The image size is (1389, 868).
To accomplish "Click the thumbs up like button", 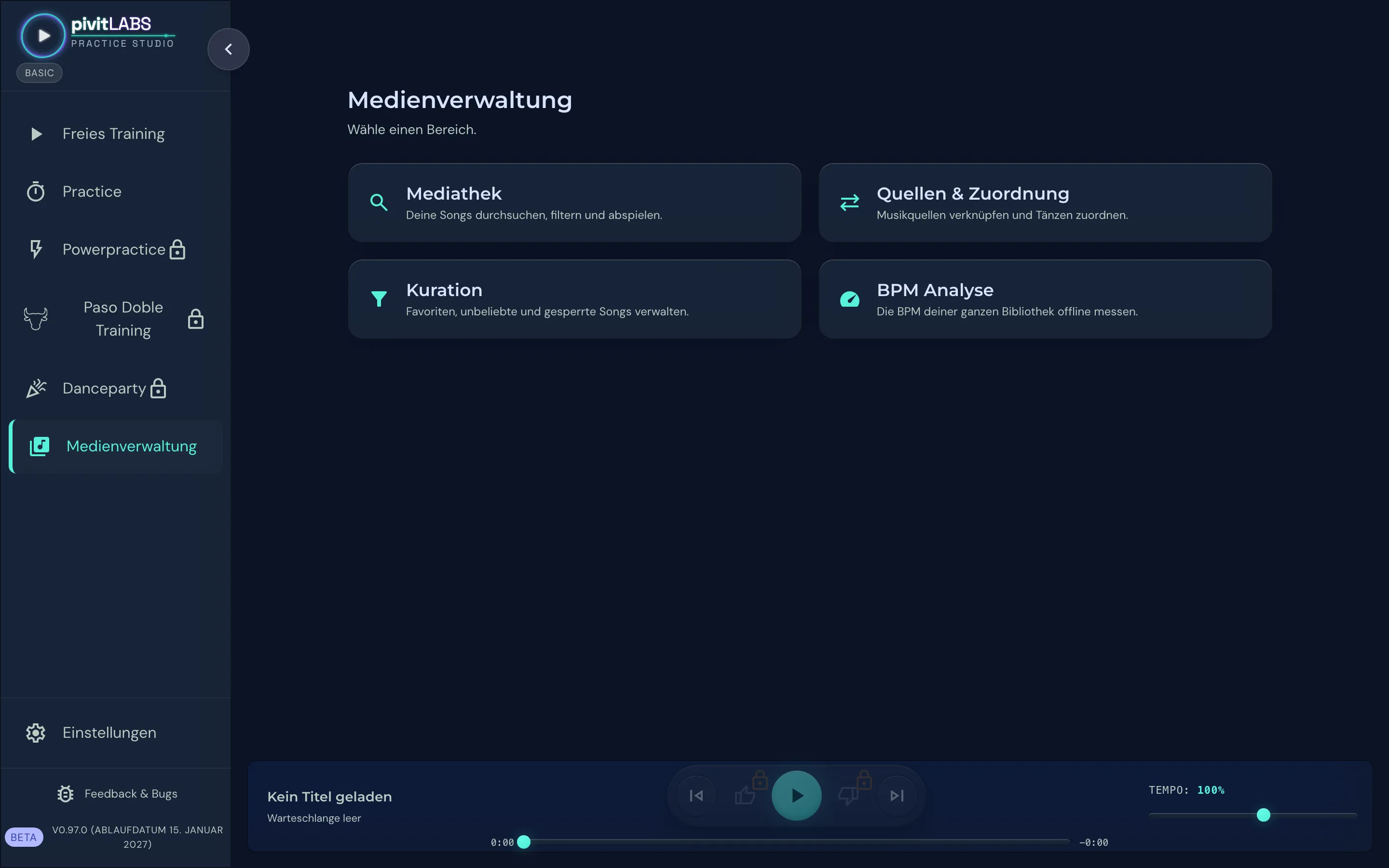I will (745, 796).
